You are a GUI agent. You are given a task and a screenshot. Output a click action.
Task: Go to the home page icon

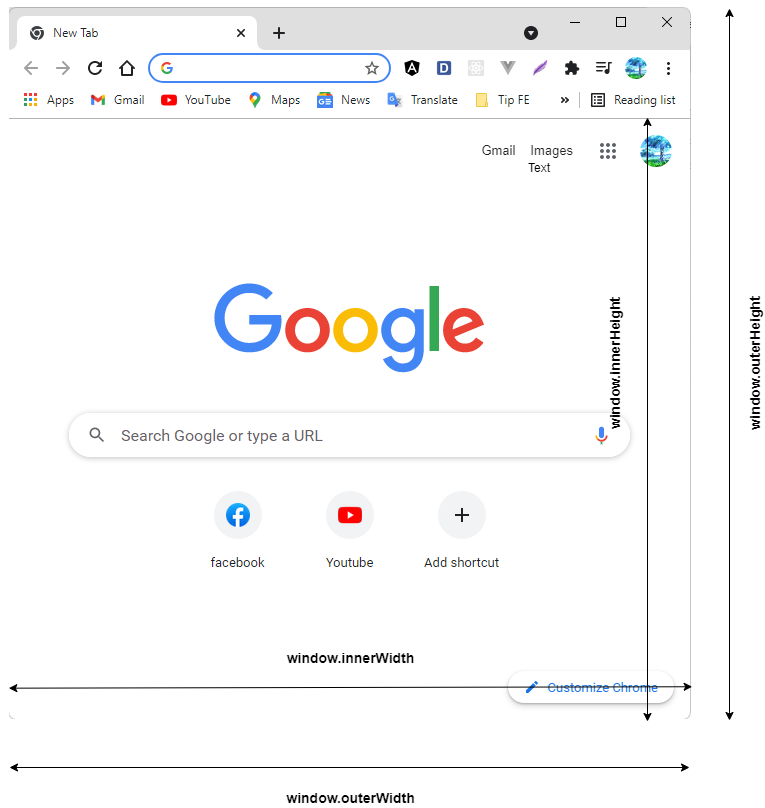tap(127, 68)
